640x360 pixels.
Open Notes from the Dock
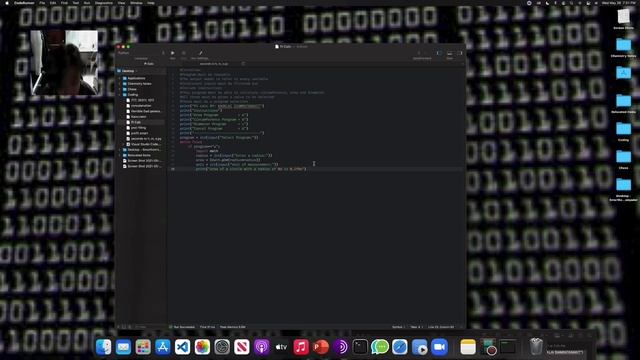pyautogui.click(x=468, y=347)
